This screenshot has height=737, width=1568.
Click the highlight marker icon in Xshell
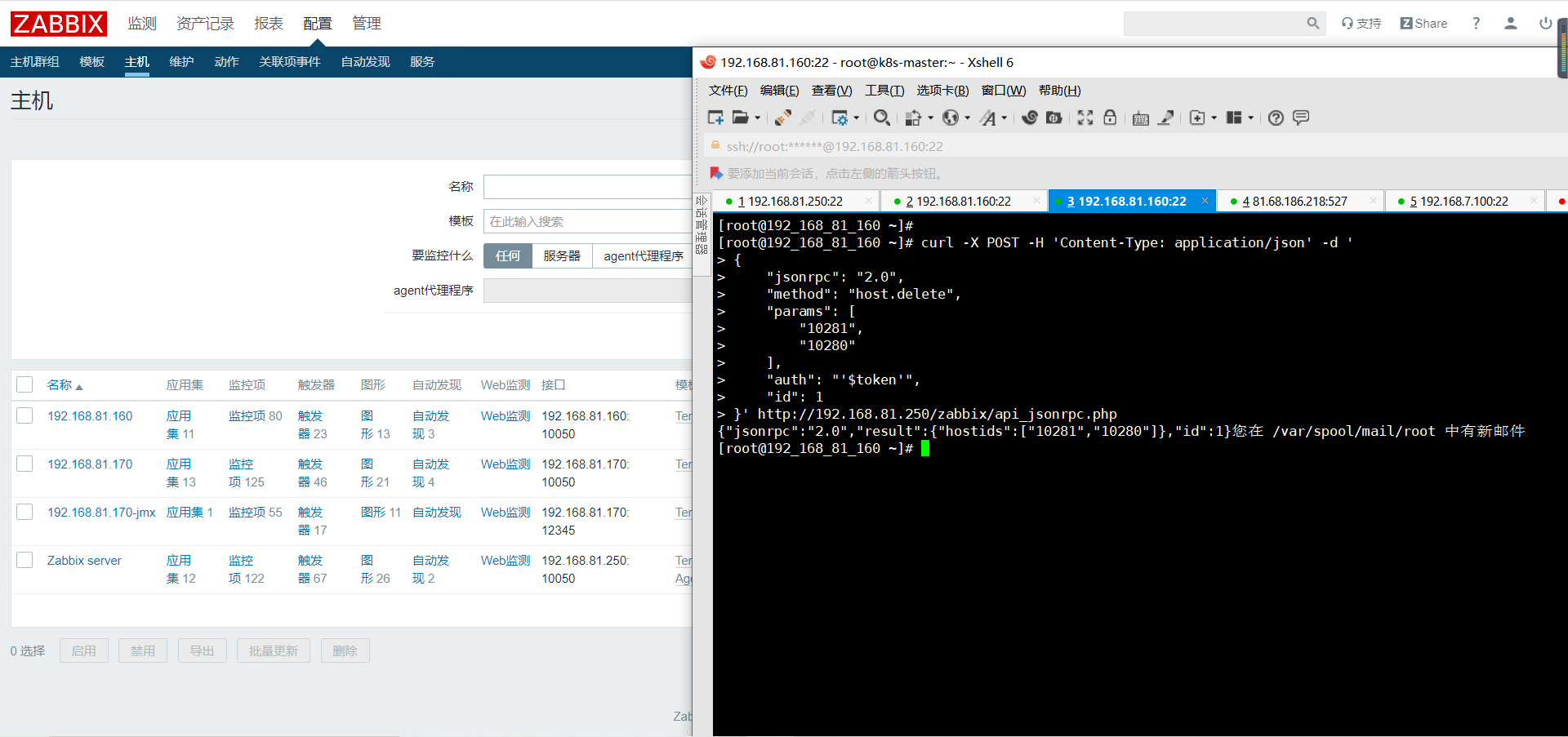coord(1166,118)
